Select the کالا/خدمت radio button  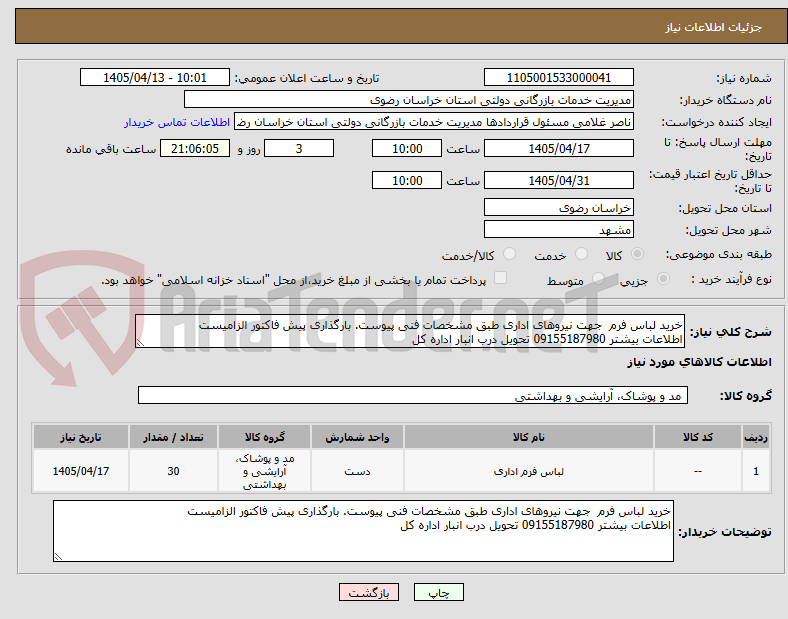click(x=510, y=254)
